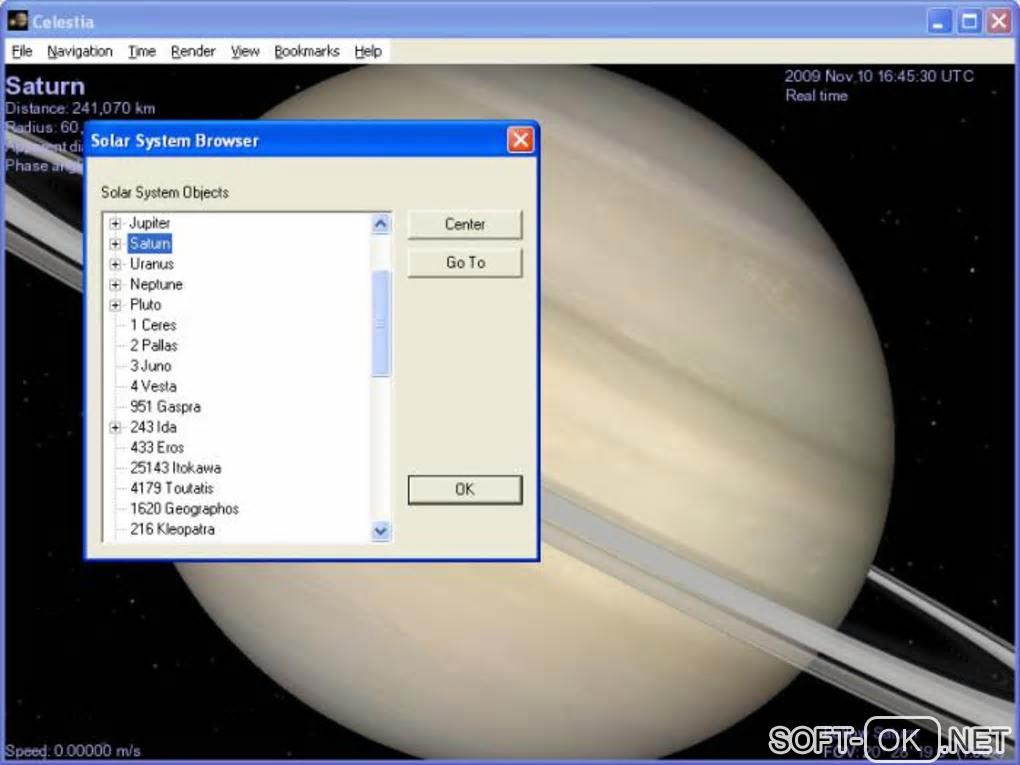The width and height of the screenshot is (1020, 765).
Task: Open the Time menu
Action: pyautogui.click(x=141, y=51)
